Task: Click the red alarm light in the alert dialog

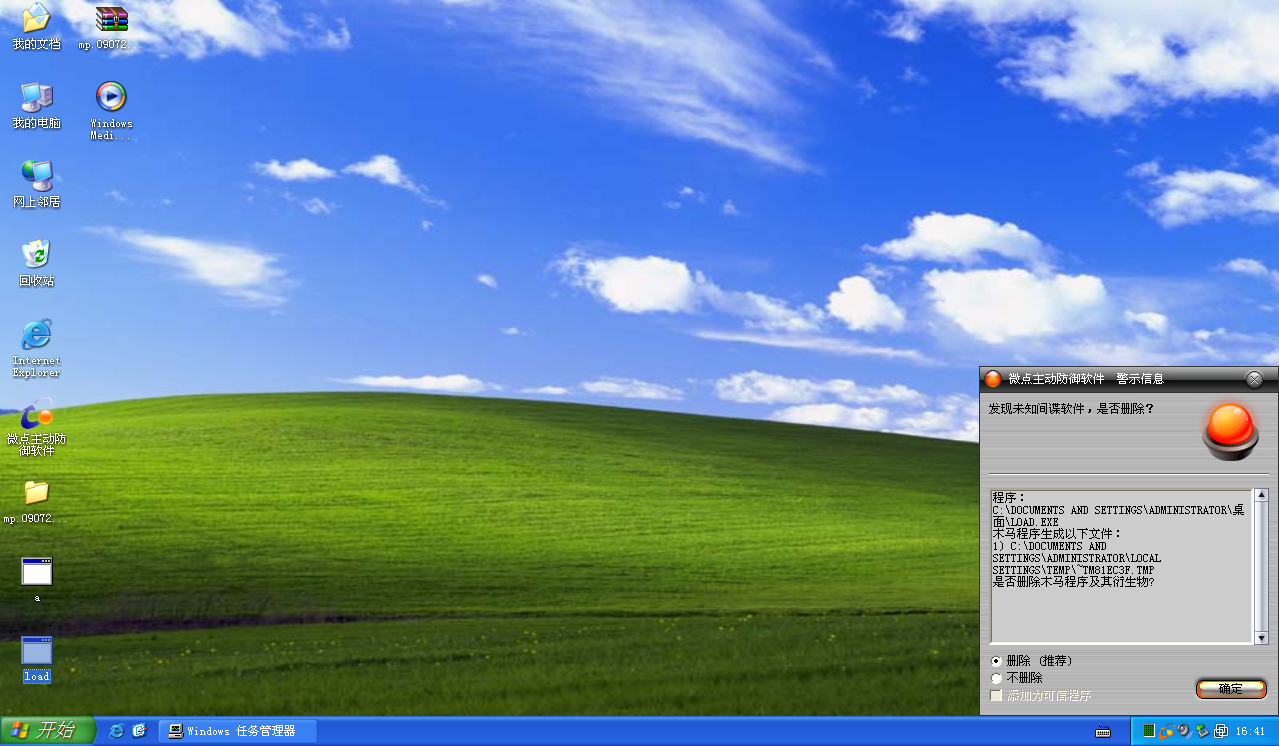Action: pos(1231,431)
